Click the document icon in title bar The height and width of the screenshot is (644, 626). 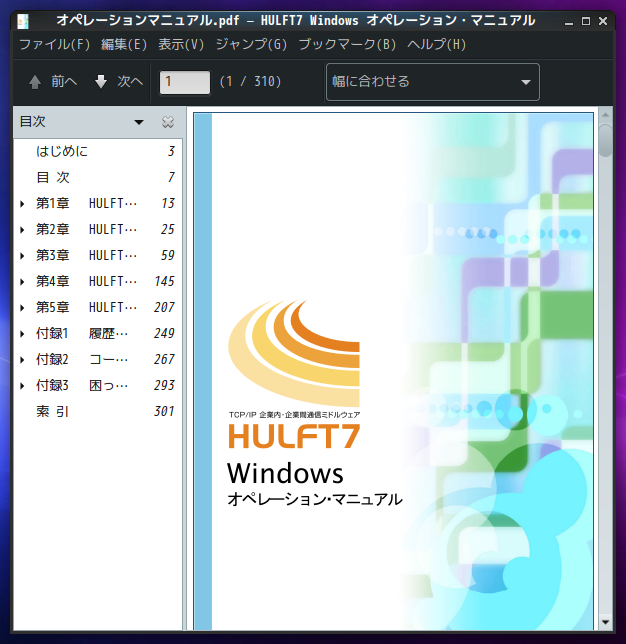tap(23, 21)
